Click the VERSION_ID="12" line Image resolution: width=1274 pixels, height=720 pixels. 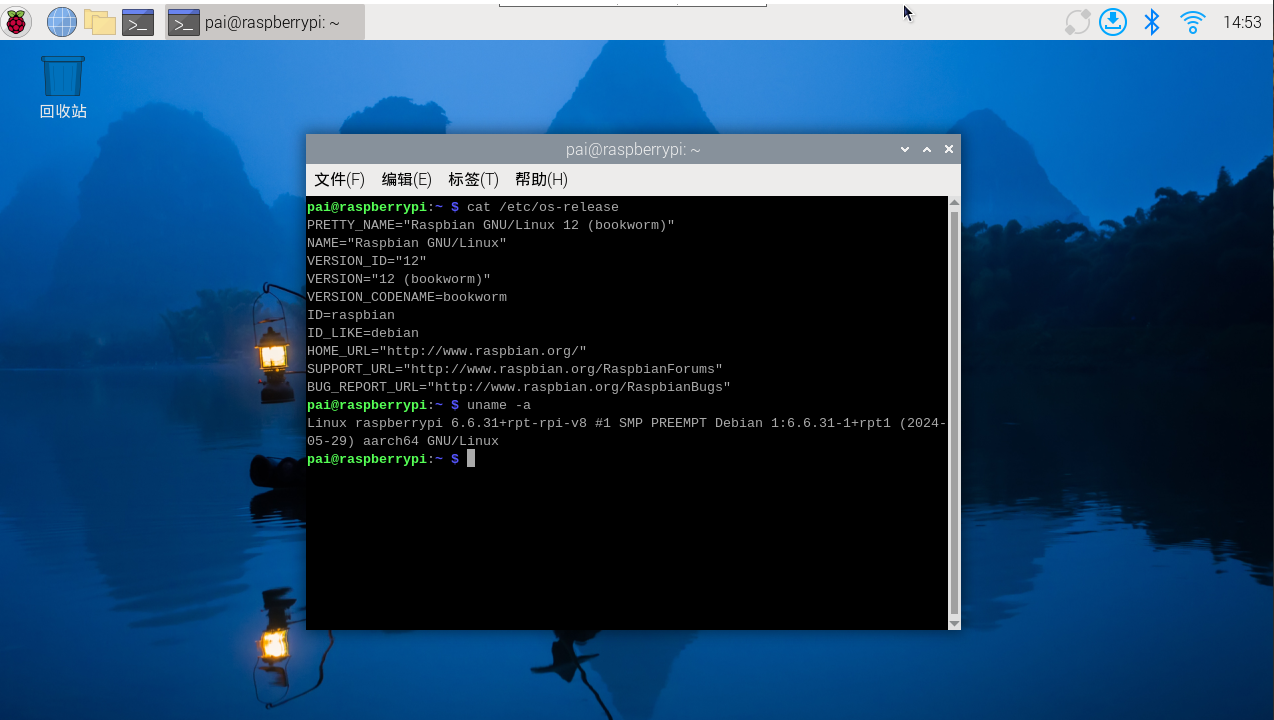pos(367,261)
